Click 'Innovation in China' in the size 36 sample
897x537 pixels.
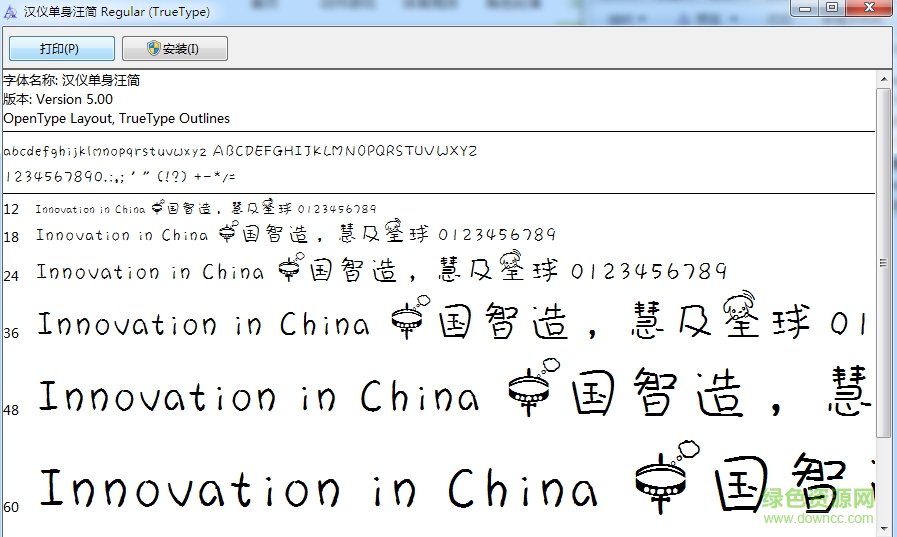(204, 324)
